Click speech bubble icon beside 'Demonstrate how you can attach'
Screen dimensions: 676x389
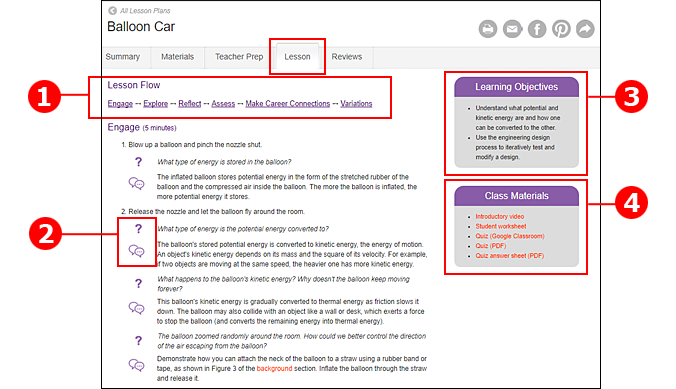[x=137, y=365]
